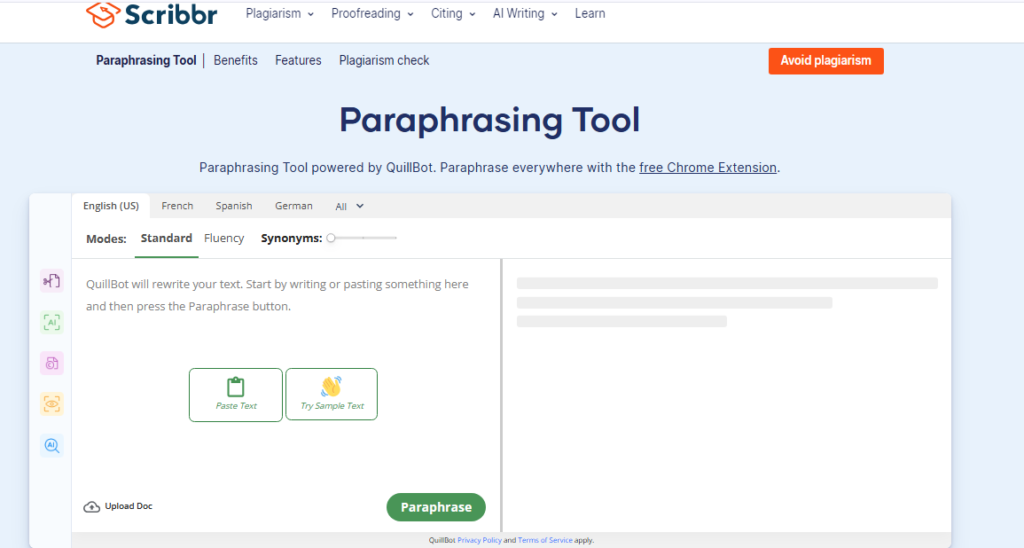Switch to the Spanish language tab
Image resolution: width=1024 pixels, height=548 pixels.
click(x=234, y=206)
